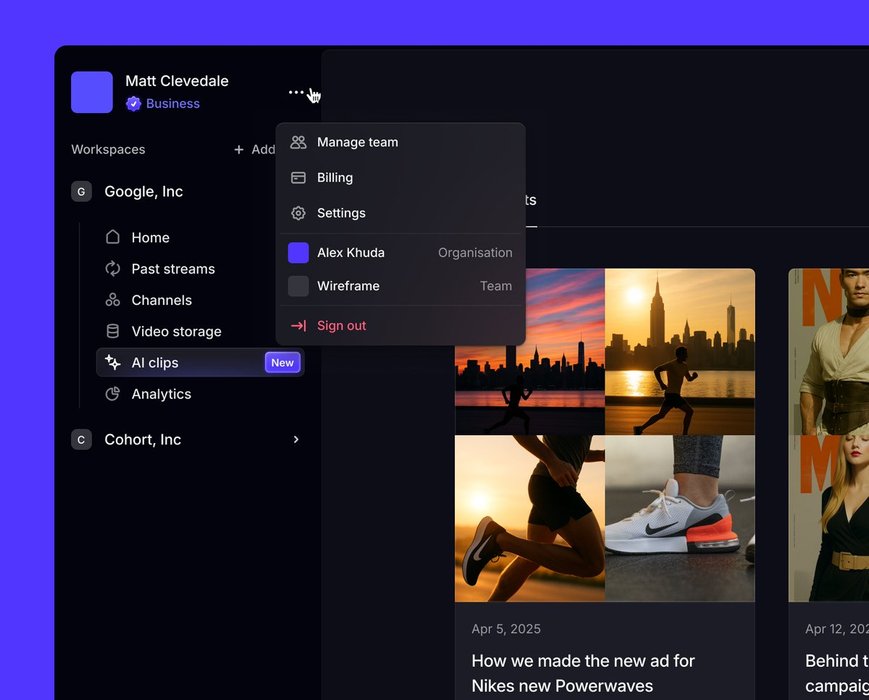Click the Alex Khuda purple avatar

point(298,253)
